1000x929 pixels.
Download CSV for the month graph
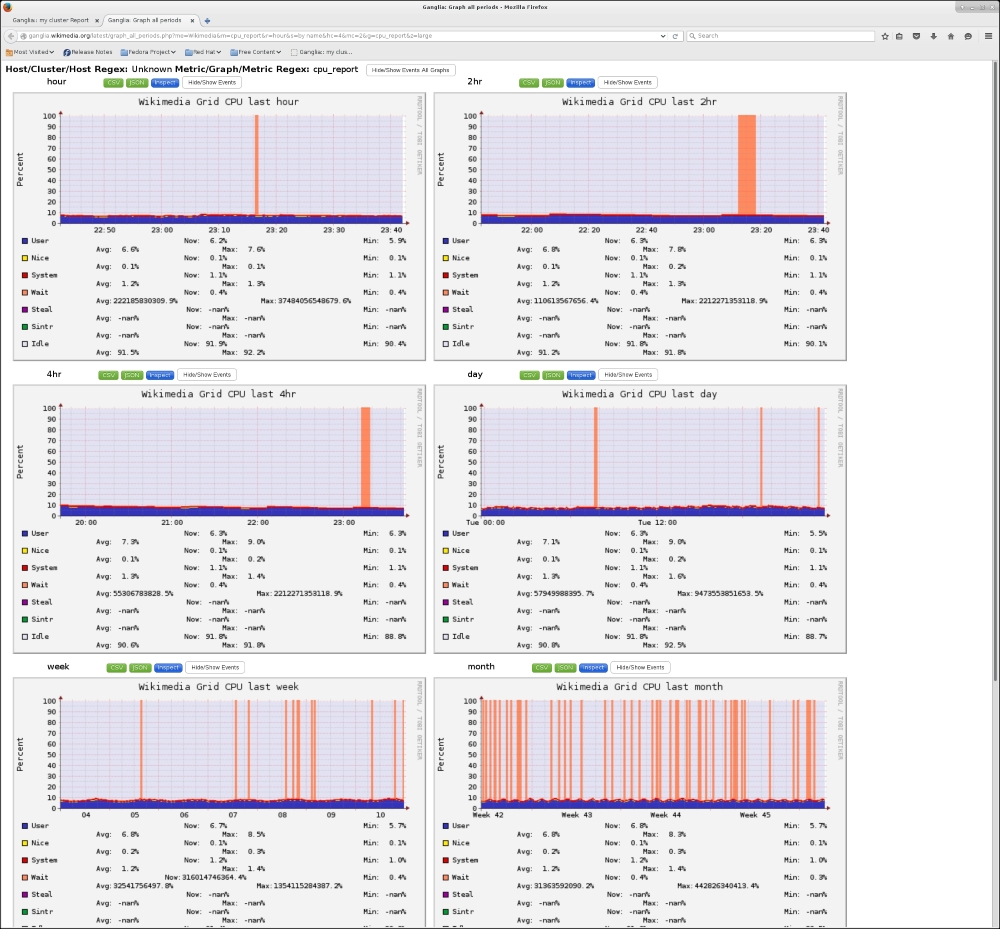pyautogui.click(x=541, y=668)
